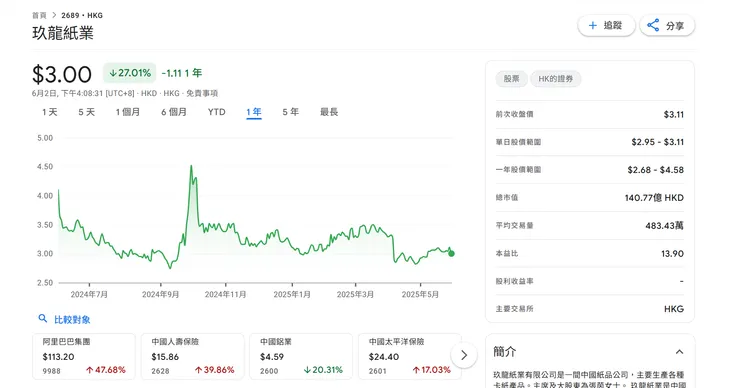Click the $3.00 current price
This screenshot has height=388, width=740.
[x=62, y=75]
